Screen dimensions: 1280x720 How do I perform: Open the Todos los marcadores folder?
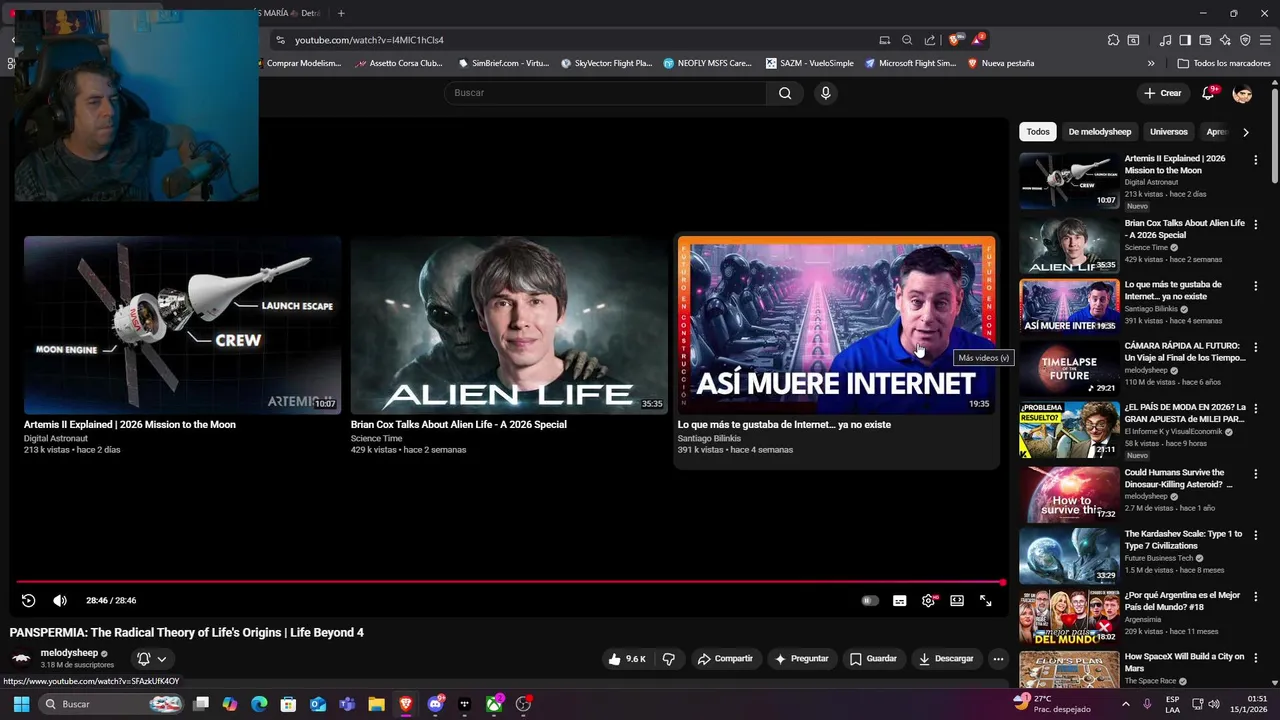(x=1224, y=63)
